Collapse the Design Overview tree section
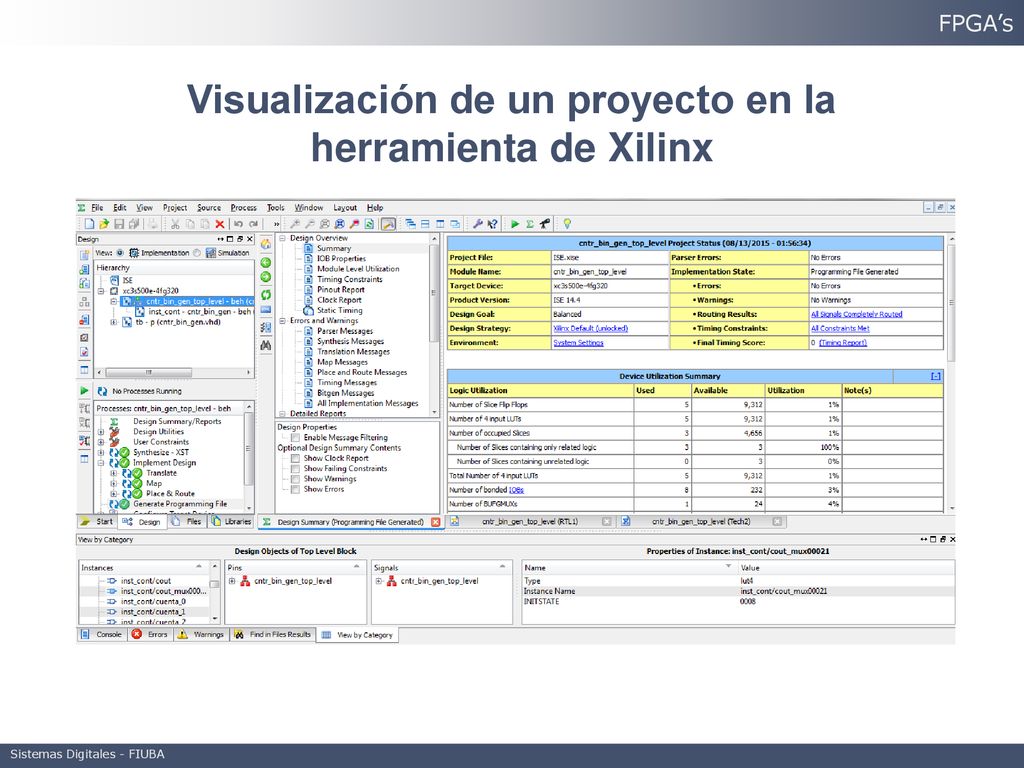This screenshot has height=768, width=1024. (283, 238)
